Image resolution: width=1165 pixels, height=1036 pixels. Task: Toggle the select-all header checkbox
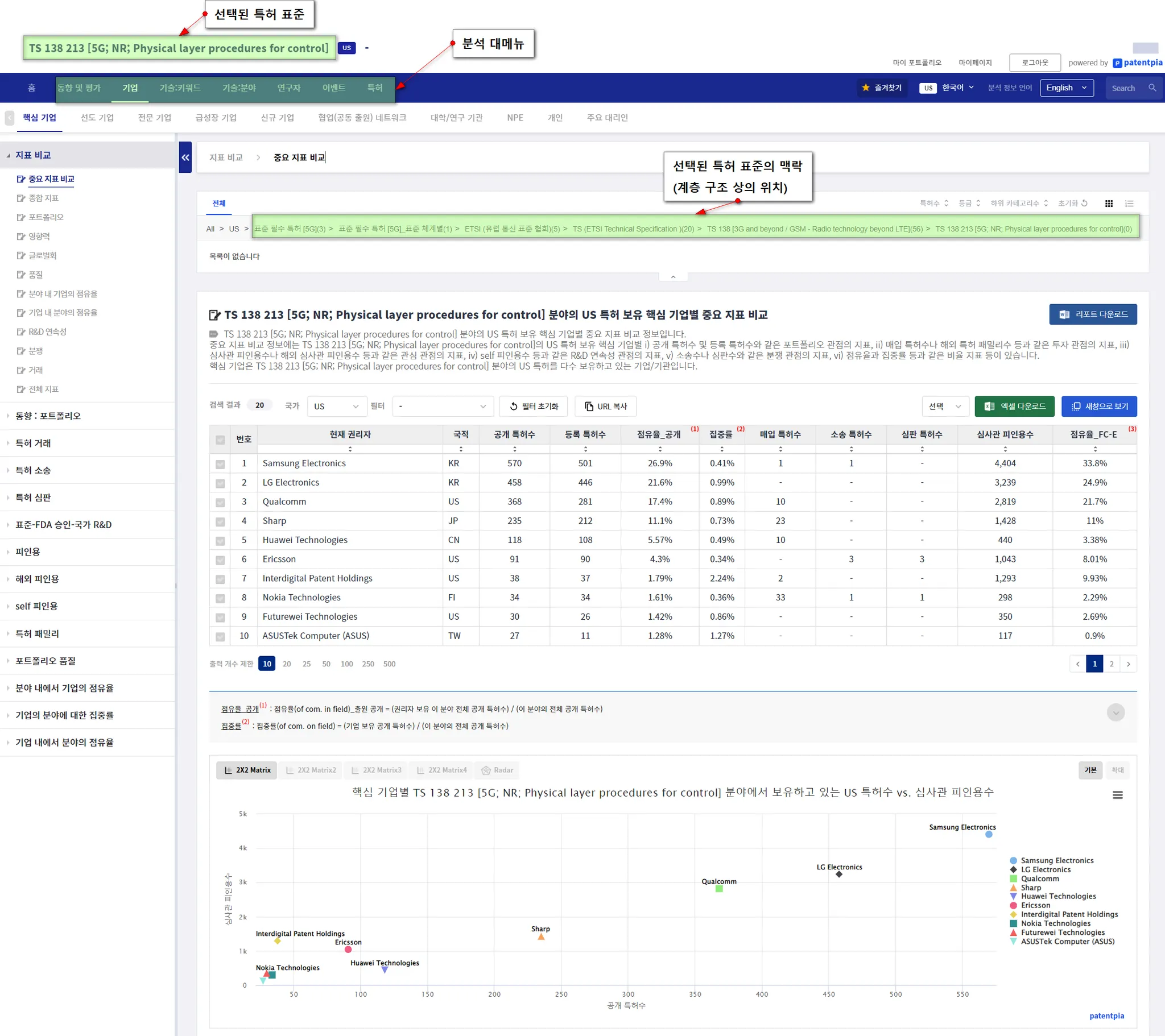click(x=220, y=440)
